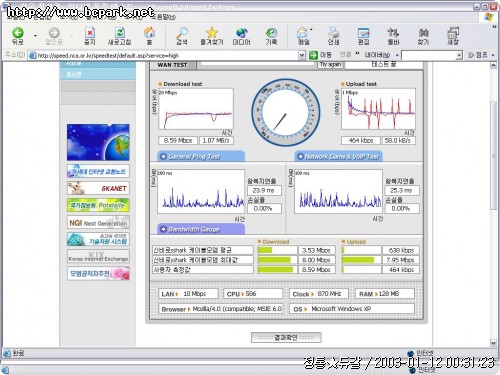Click the result confirm button below panel
The width and height of the screenshot is (500, 375).
(286, 338)
